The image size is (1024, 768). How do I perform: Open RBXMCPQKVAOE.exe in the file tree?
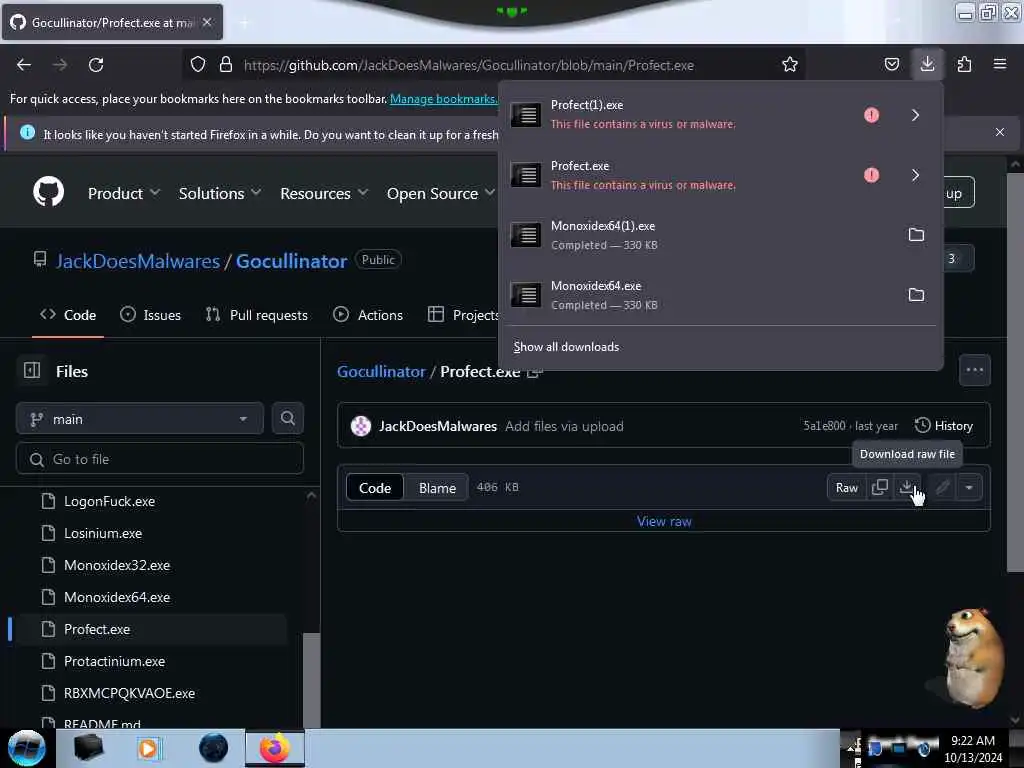point(129,694)
